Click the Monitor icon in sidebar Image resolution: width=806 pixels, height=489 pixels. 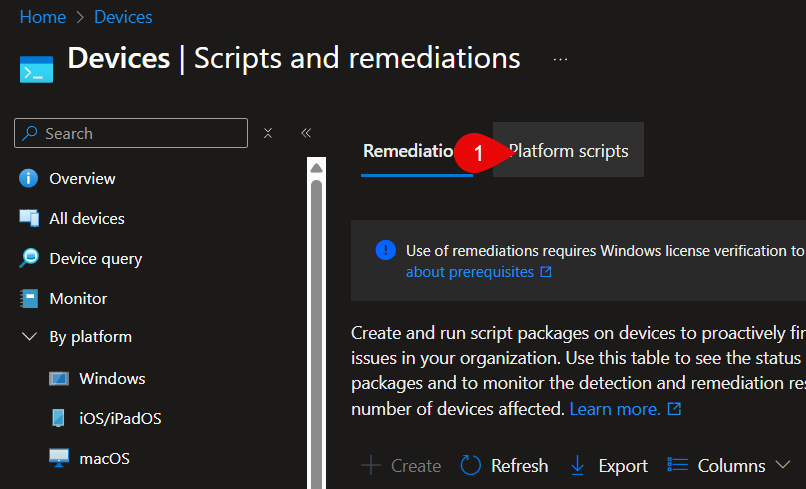tap(29, 298)
